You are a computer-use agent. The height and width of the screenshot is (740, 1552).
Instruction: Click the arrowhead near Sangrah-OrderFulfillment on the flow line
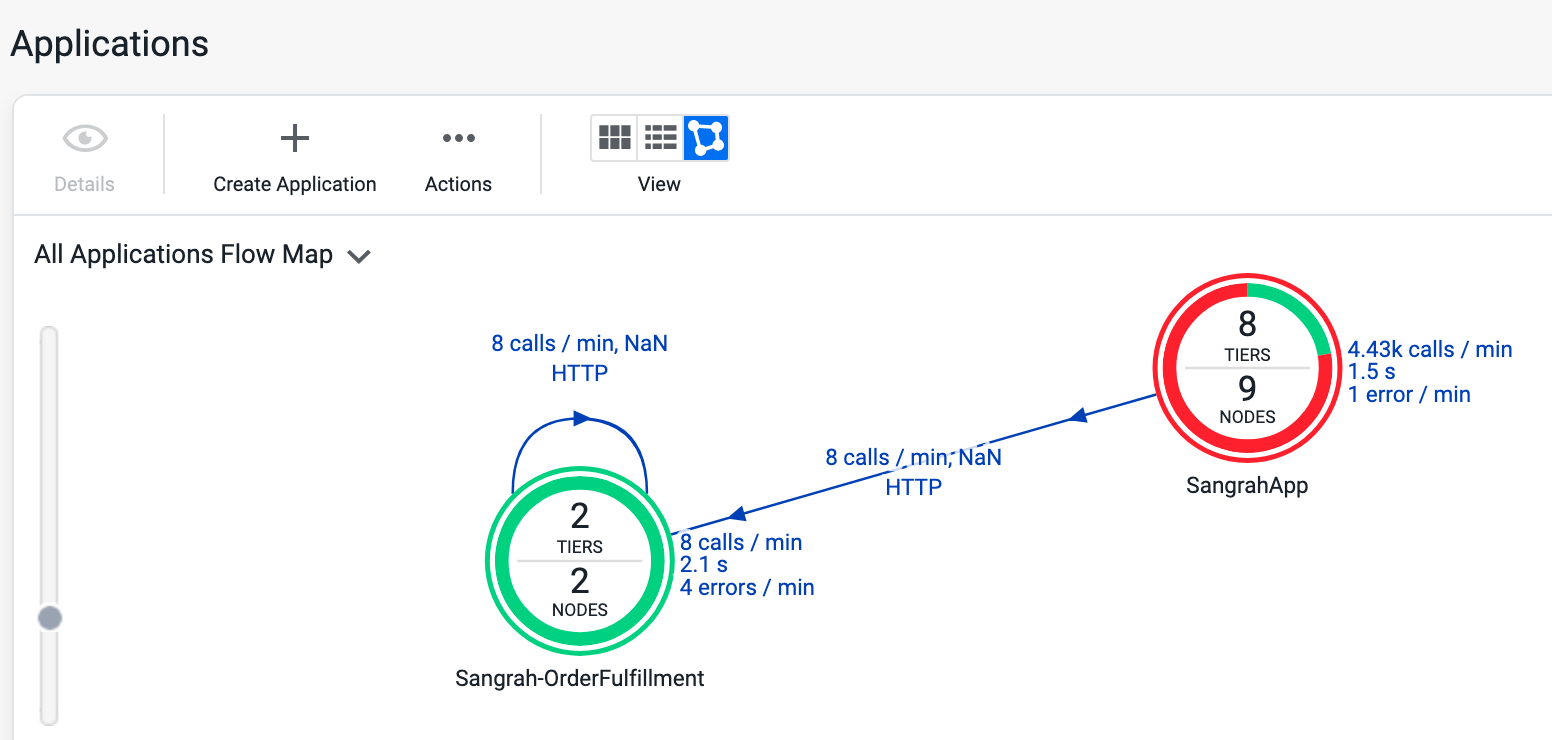click(x=737, y=514)
